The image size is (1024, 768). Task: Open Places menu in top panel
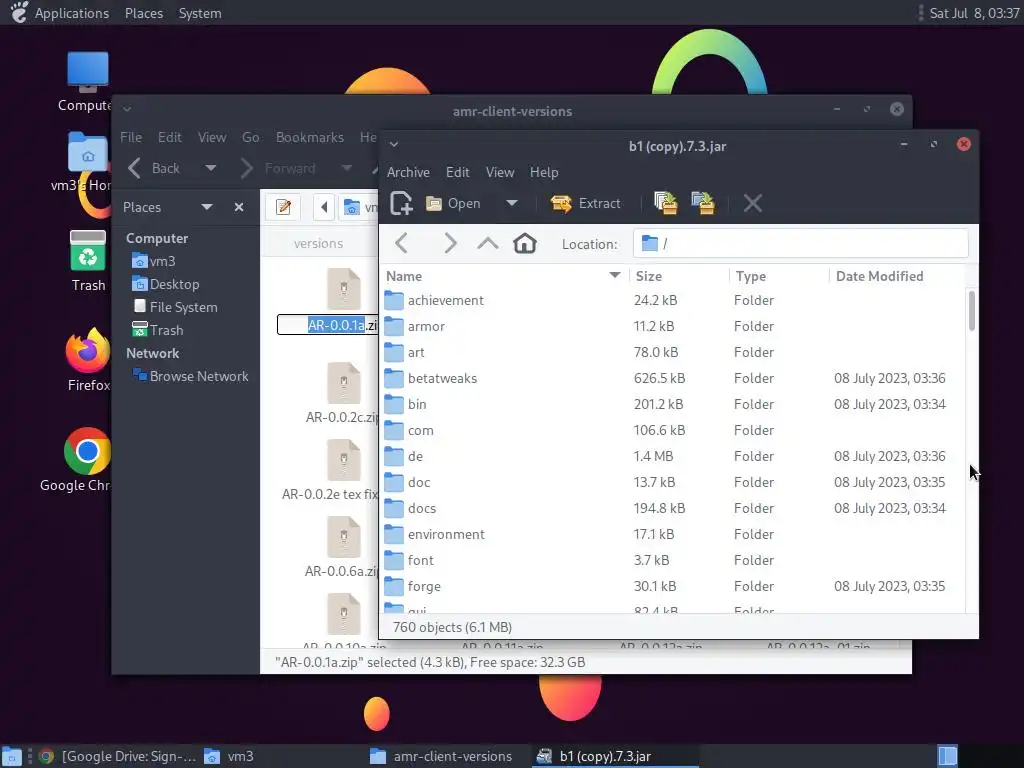tap(144, 13)
